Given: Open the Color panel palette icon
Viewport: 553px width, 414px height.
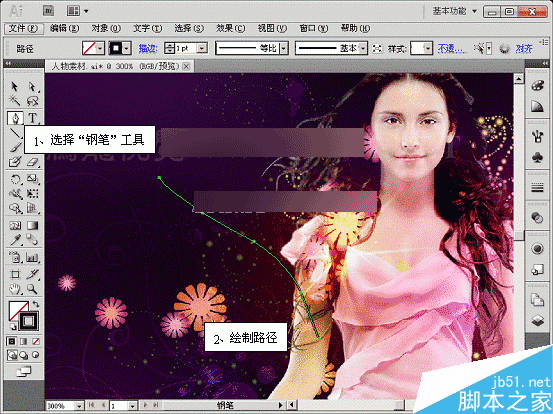Looking at the screenshot, I should point(537,86).
